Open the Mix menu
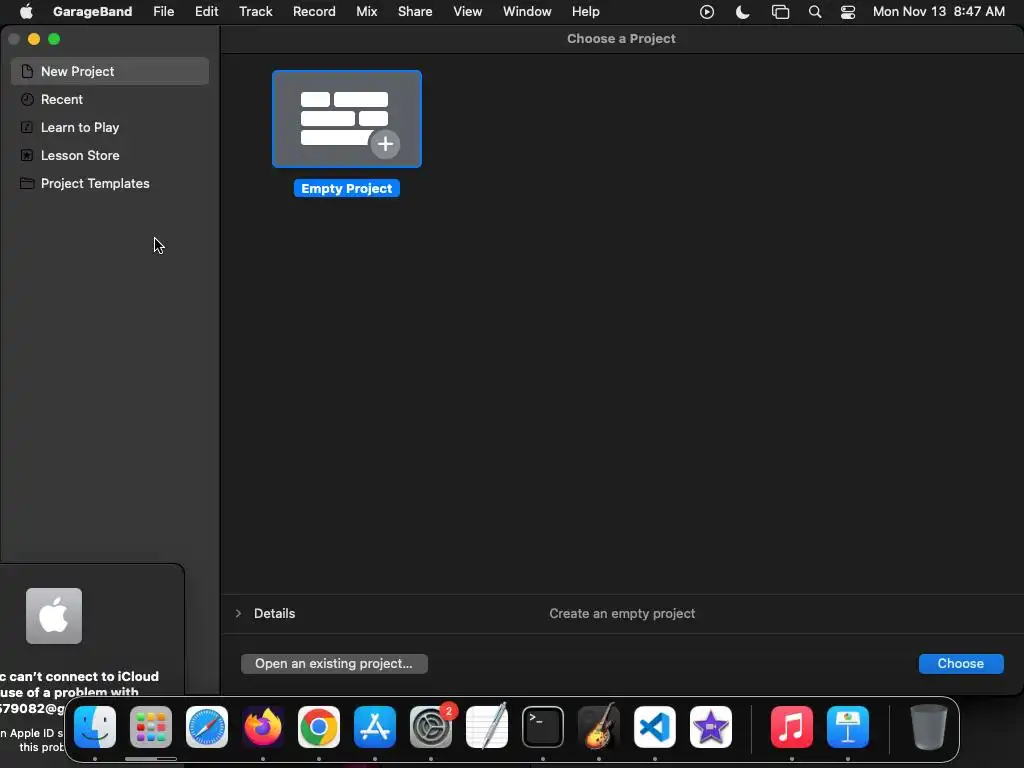 366,12
